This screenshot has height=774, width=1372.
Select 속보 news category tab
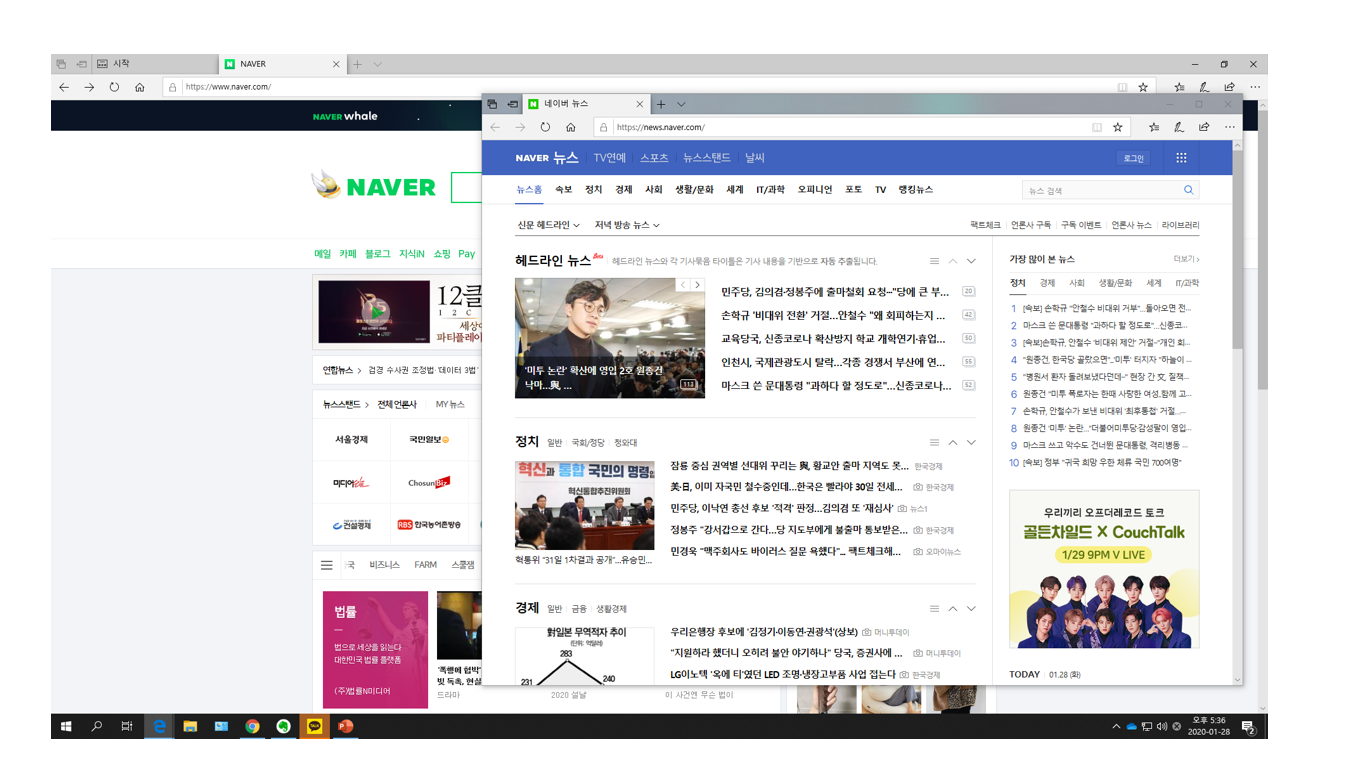pyautogui.click(x=563, y=189)
